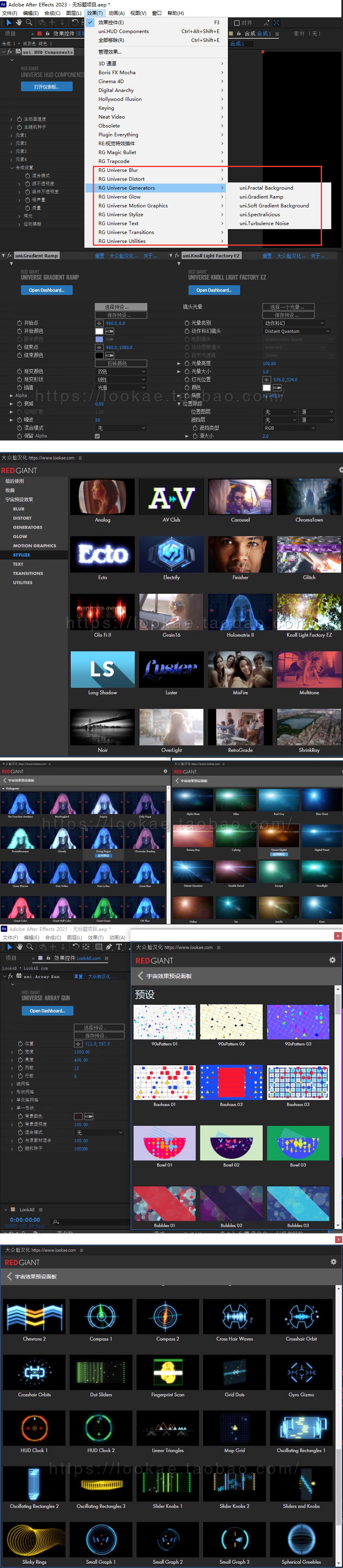This screenshot has width=343, height=1568.
Task: Open Red Giant settings gear above Analog presets
Action: (x=340, y=470)
